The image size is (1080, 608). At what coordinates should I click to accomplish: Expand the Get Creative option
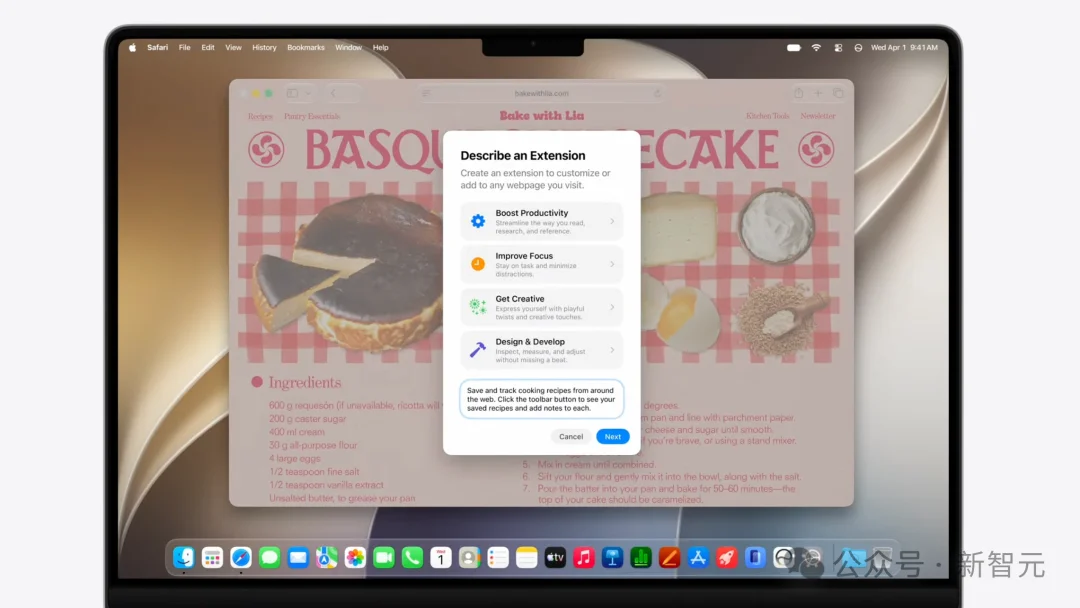pos(541,307)
